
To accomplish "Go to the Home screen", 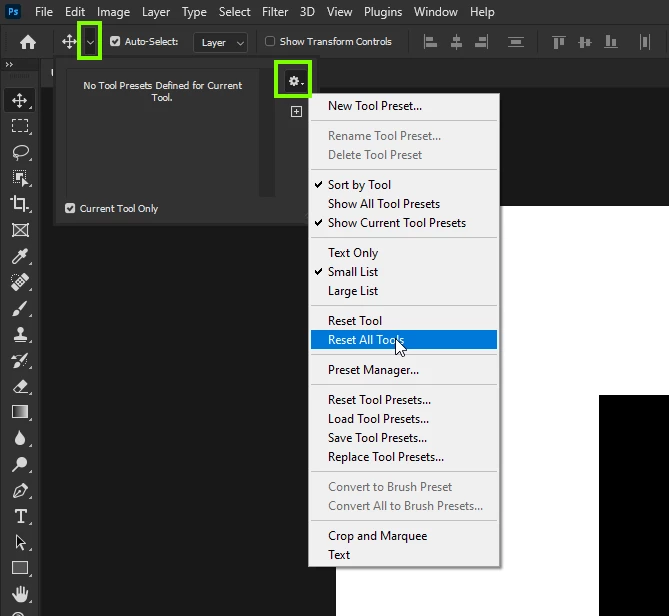I will pyautogui.click(x=28, y=42).
